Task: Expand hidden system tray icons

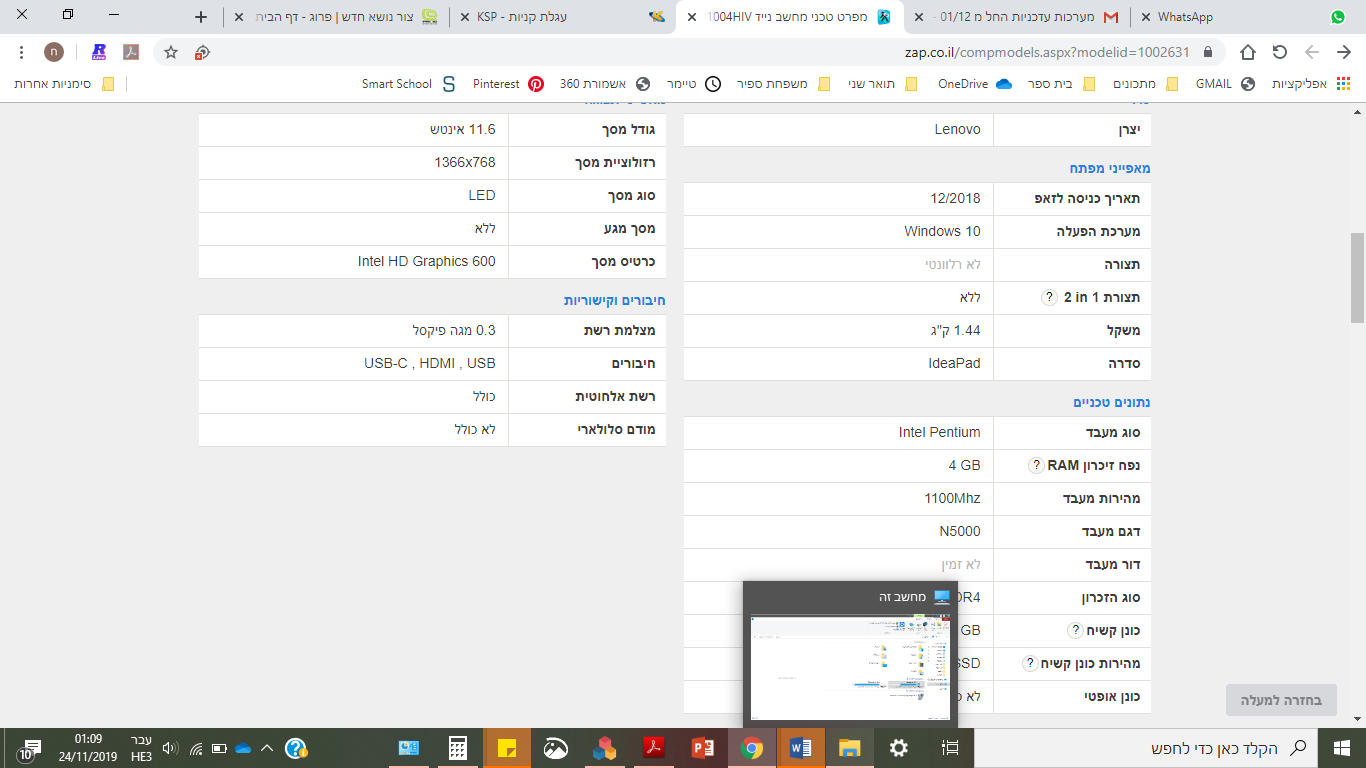Action: coord(267,748)
